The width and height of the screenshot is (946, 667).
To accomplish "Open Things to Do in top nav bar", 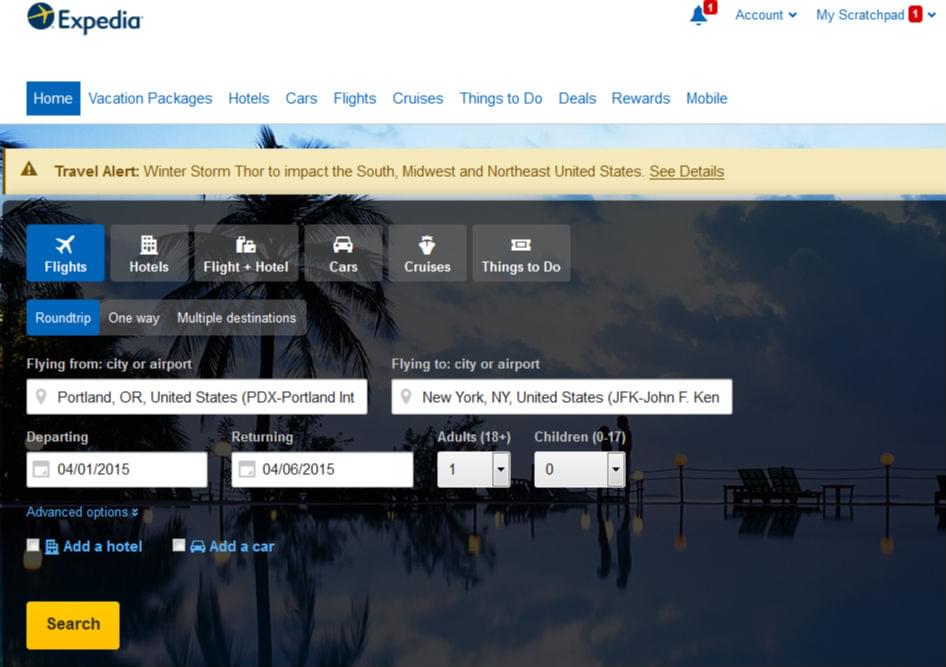I will click(x=501, y=98).
